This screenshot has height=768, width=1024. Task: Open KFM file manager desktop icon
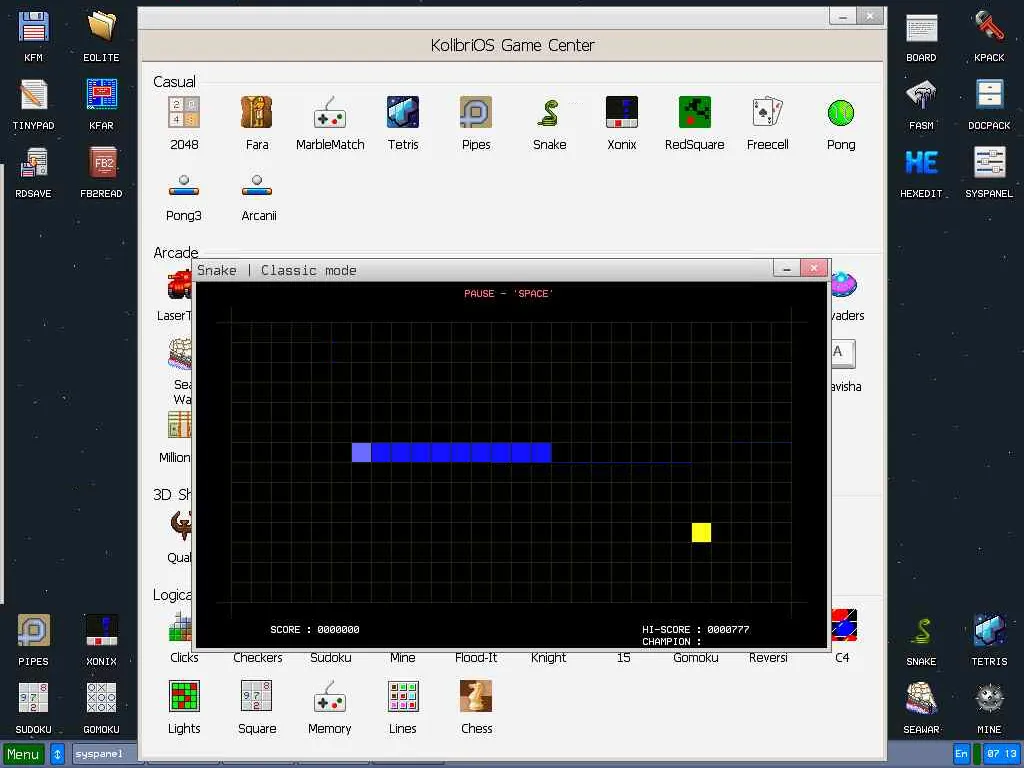coord(33,28)
